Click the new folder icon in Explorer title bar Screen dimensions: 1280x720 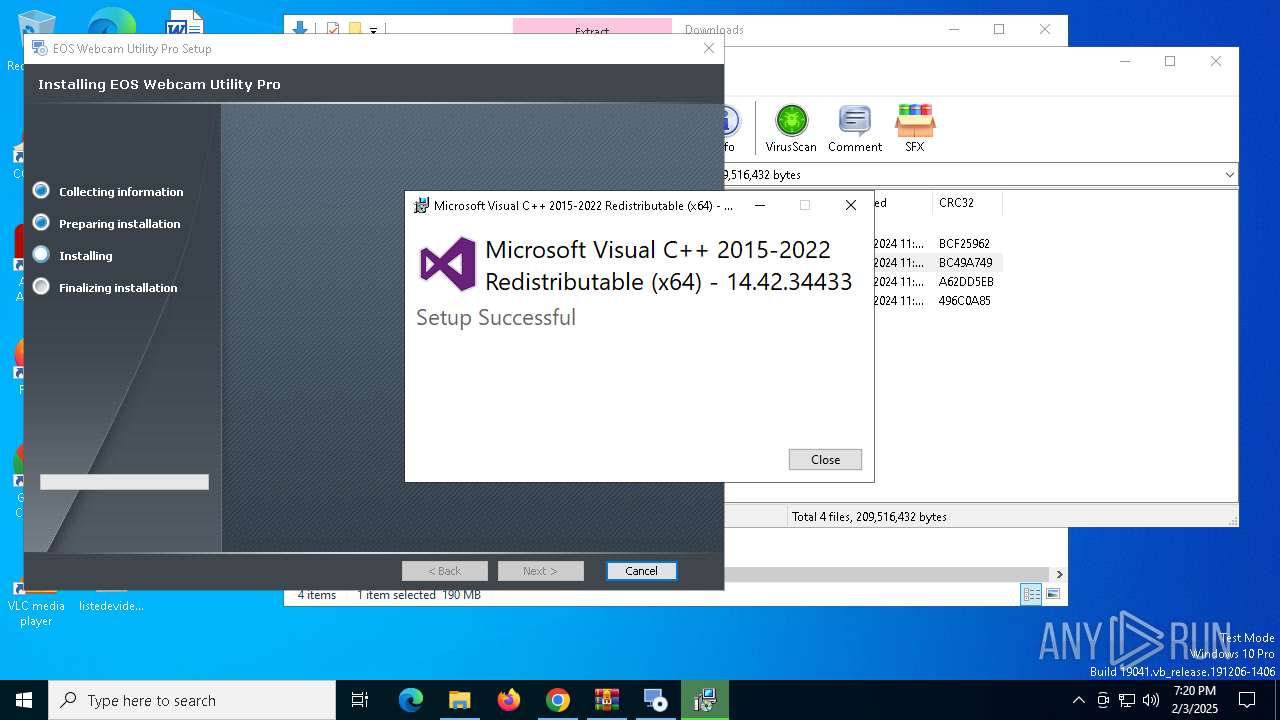[354, 29]
